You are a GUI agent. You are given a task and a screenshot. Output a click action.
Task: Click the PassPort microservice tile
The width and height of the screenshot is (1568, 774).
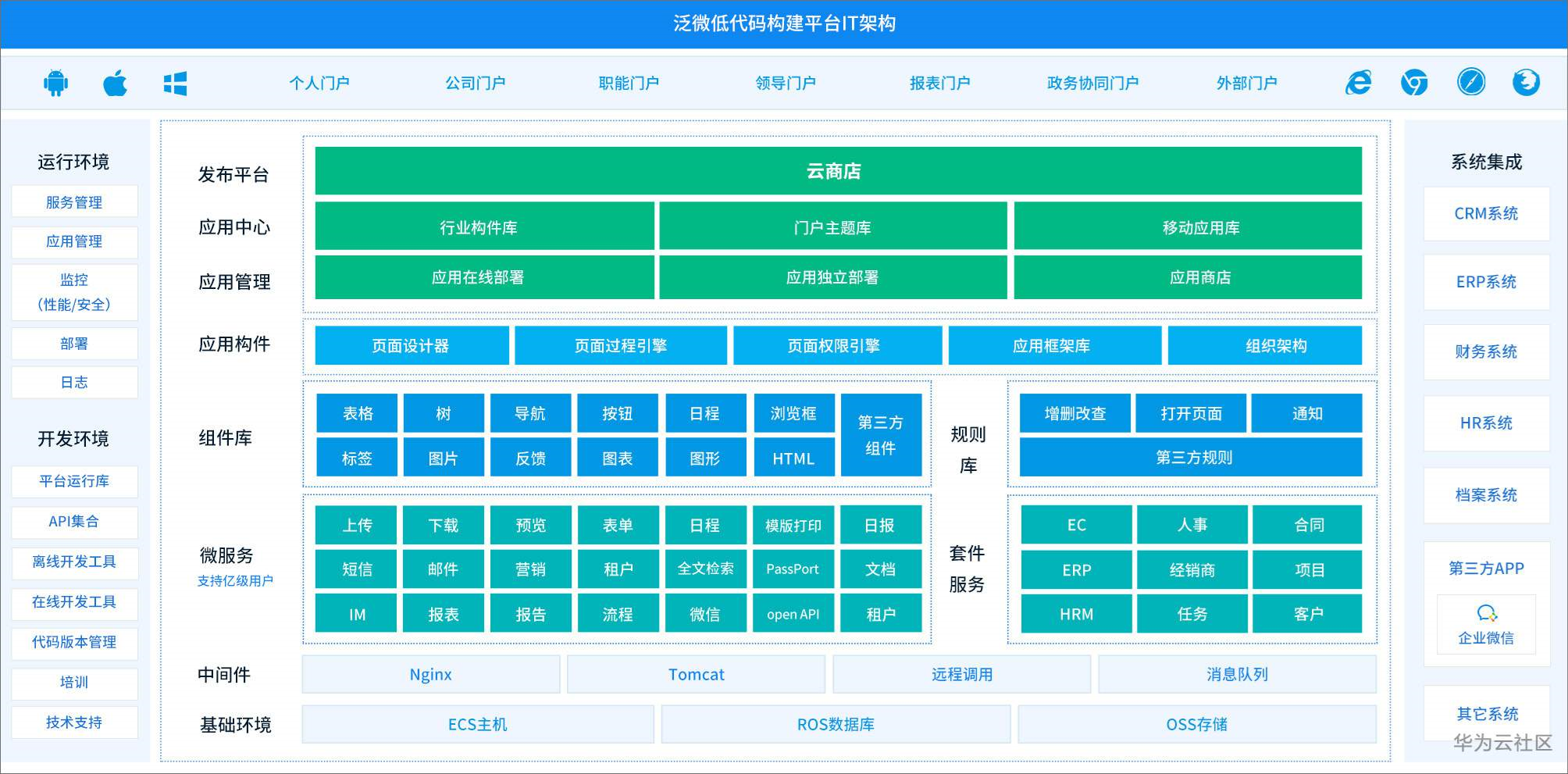click(x=793, y=569)
